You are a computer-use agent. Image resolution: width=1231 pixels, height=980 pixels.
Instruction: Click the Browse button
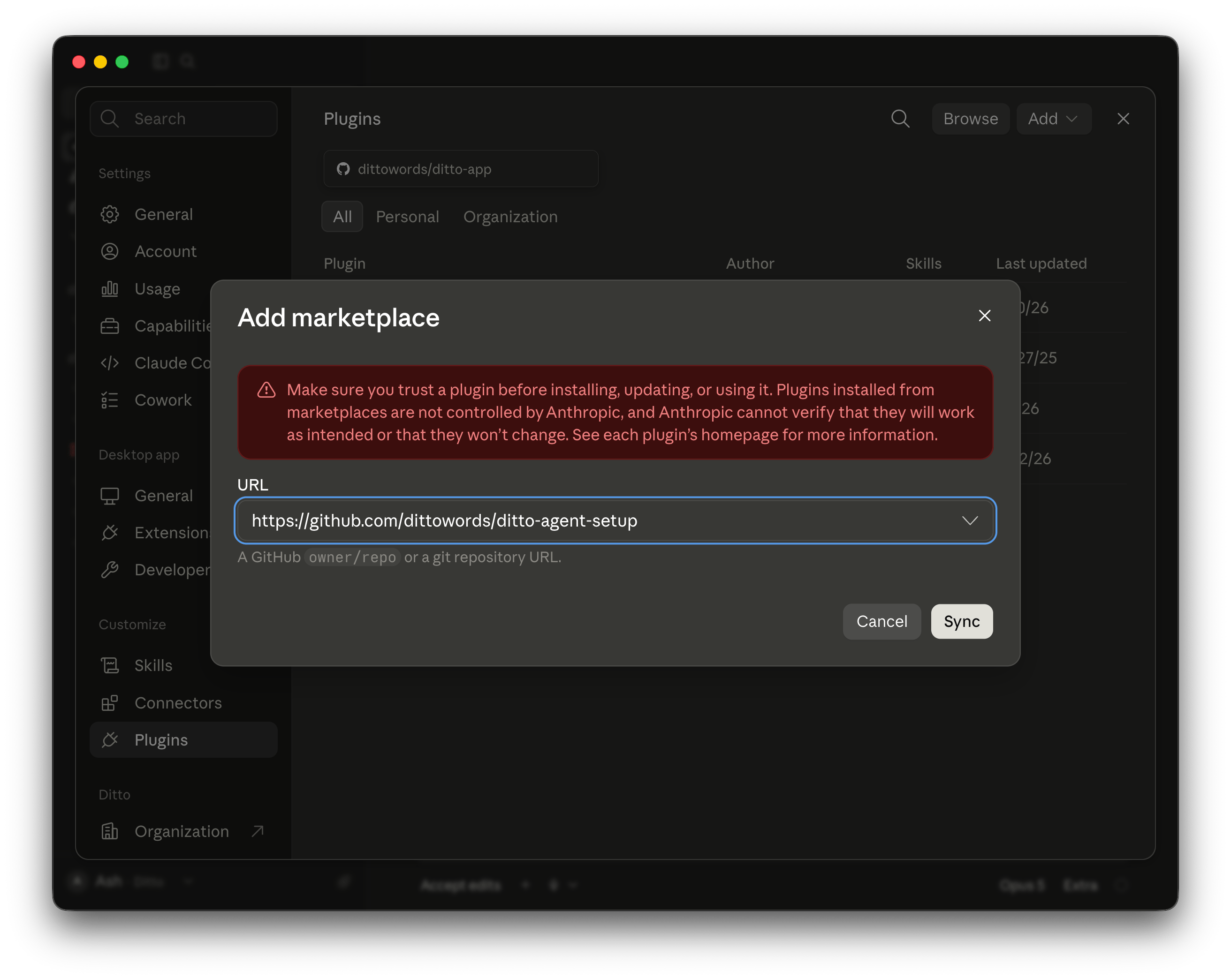coord(970,119)
